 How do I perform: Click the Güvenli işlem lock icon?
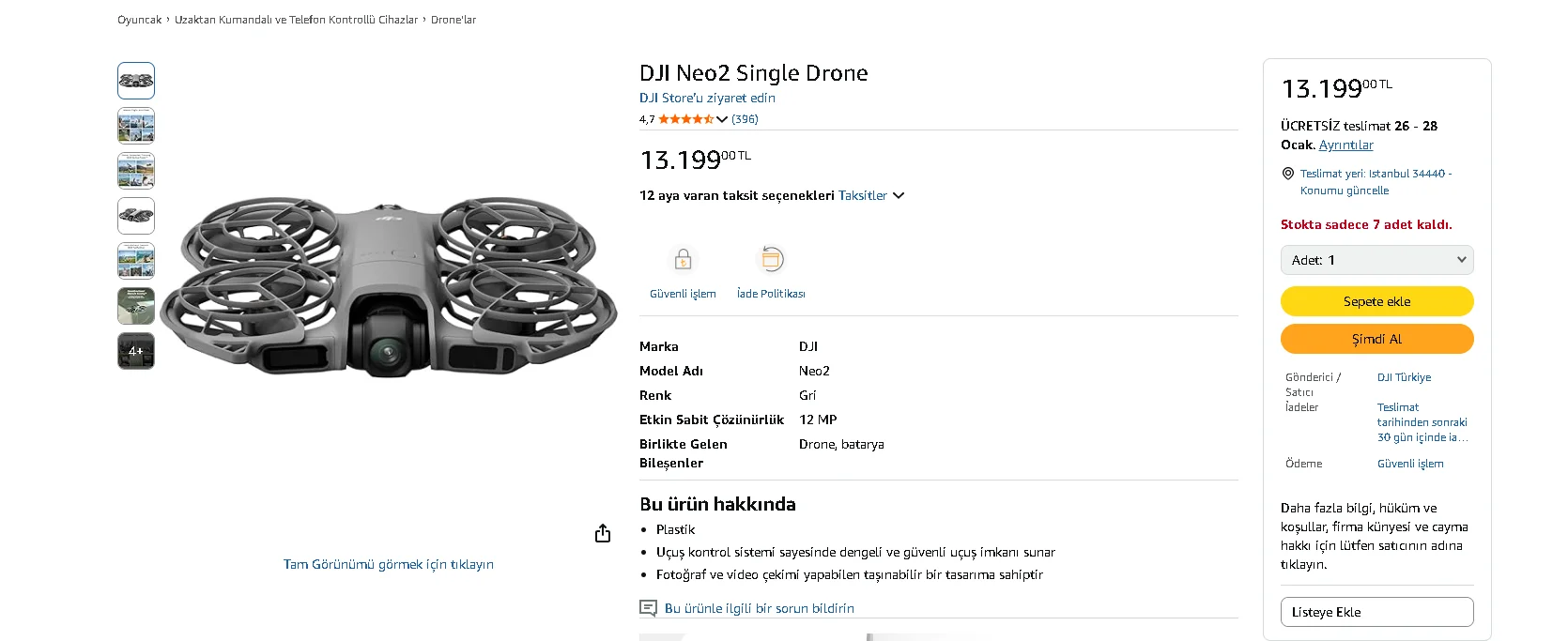(683, 259)
